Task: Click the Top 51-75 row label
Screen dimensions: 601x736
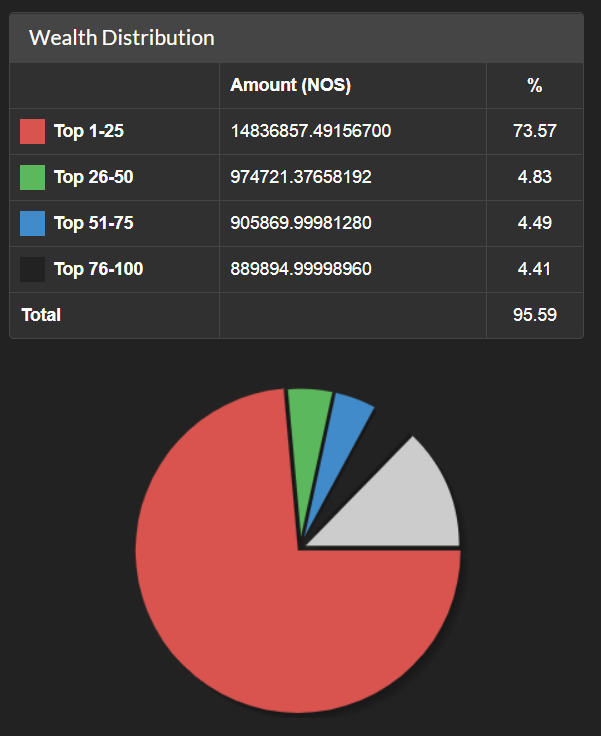Action: click(x=93, y=223)
